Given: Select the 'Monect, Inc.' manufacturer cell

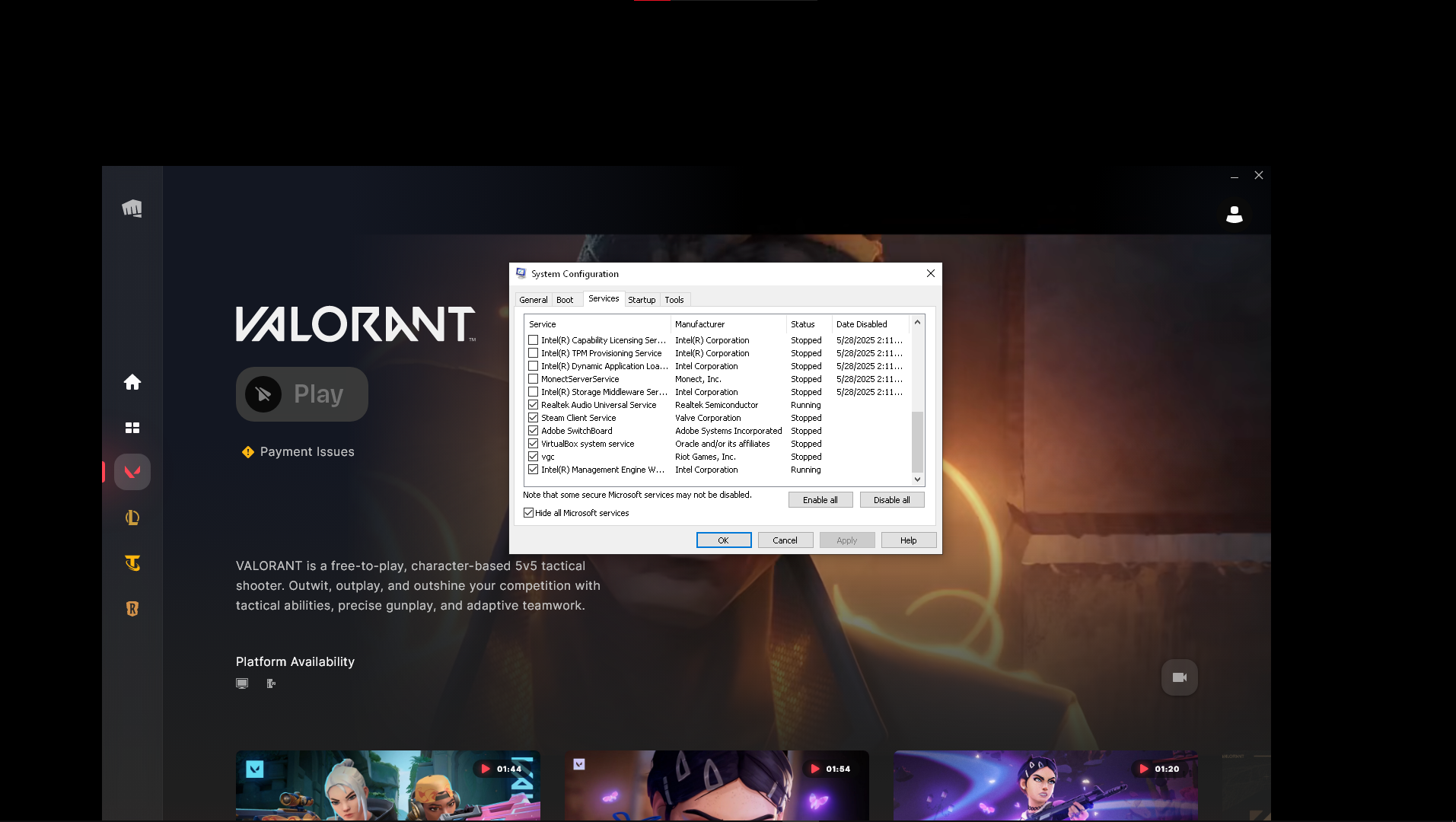Looking at the screenshot, I should coord(698,379).
